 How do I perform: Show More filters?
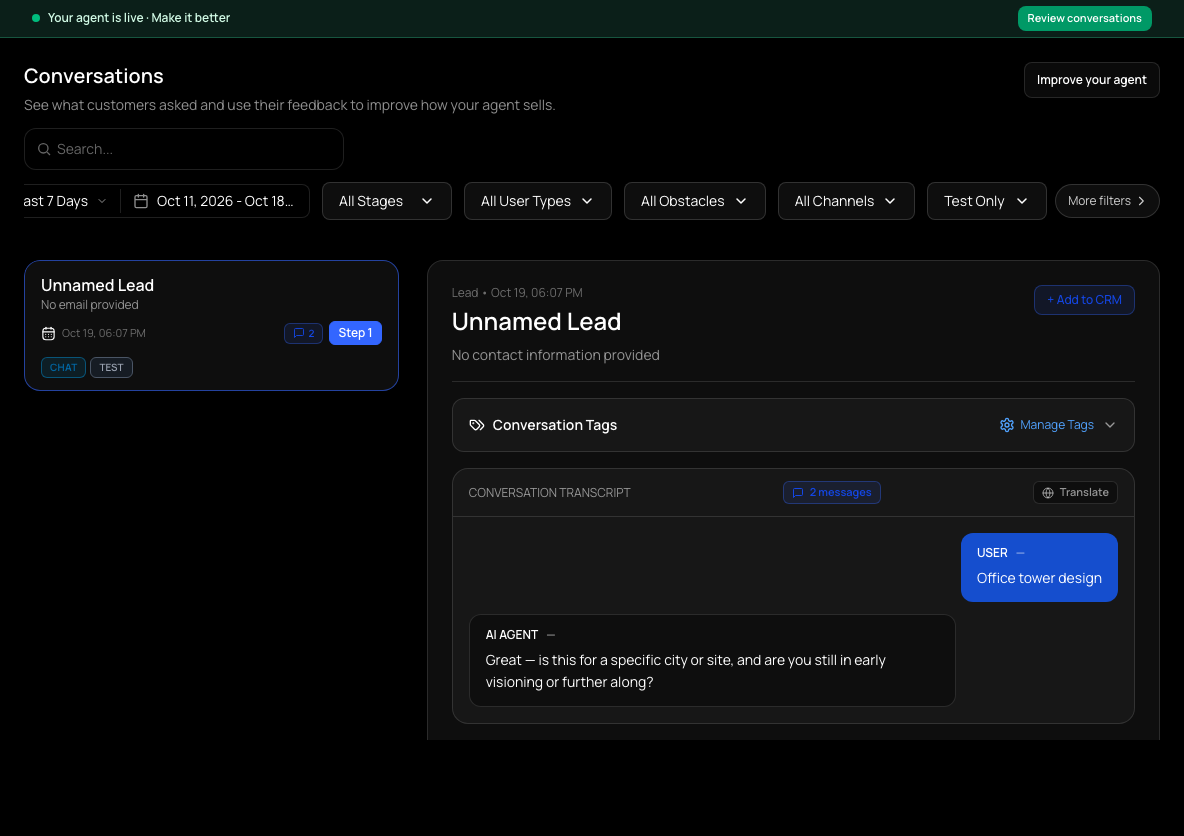pyautogui.click(x=1107, y=201)
